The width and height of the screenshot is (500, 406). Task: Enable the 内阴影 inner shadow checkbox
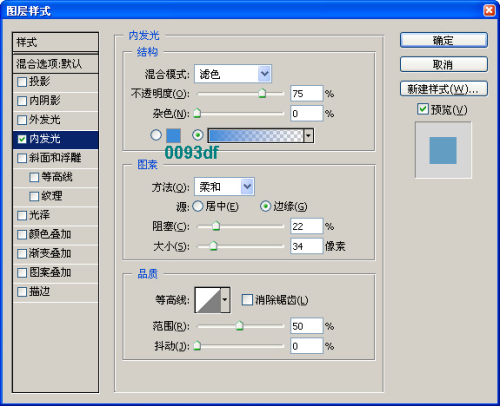(22, 101)
